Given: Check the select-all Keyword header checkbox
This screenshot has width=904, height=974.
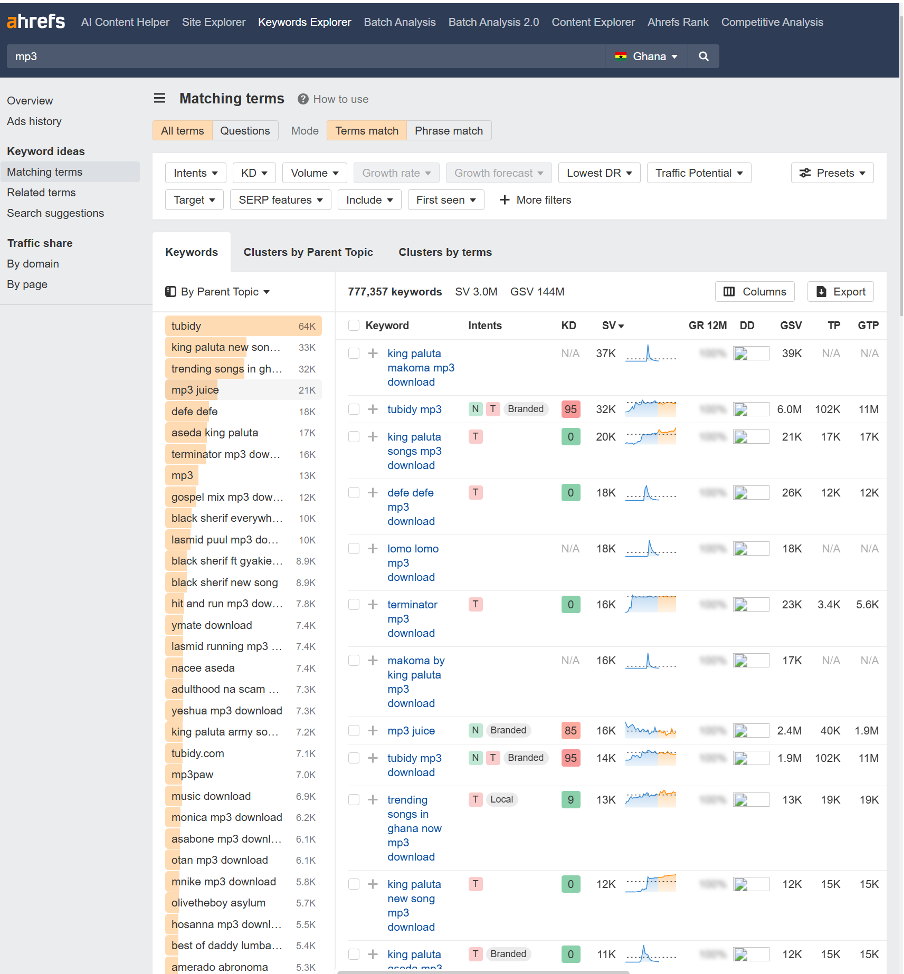Looking at the screenshot, I should [353, 325].
